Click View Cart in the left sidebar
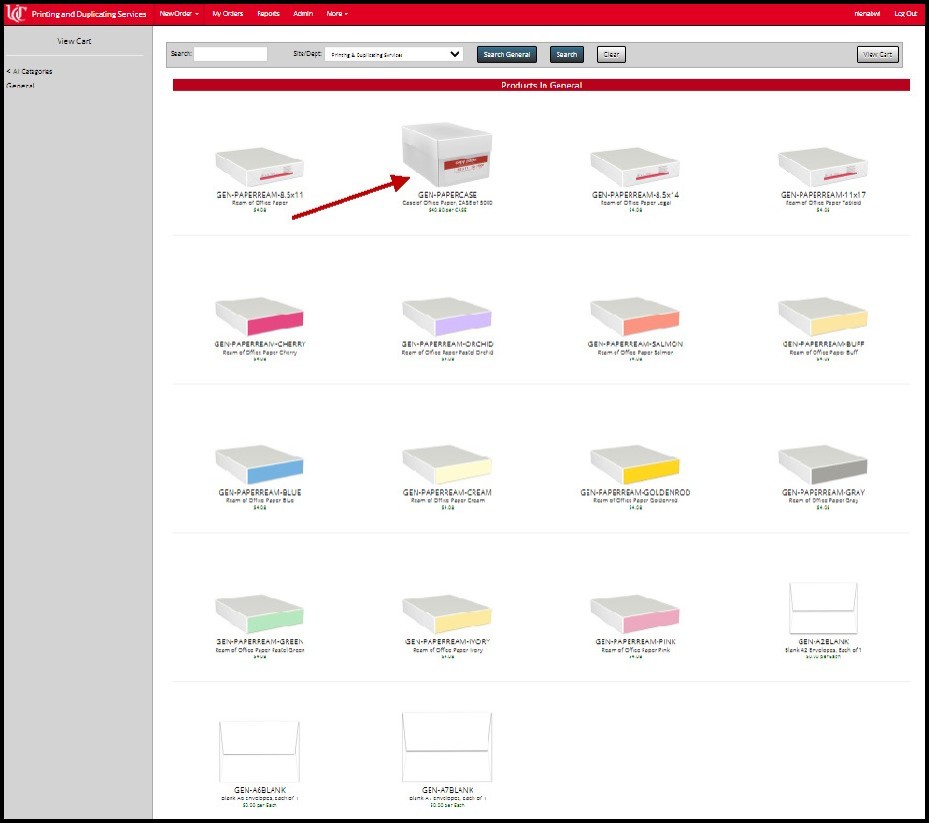Viewport: 929px width, 823px height. pos(73,40)
